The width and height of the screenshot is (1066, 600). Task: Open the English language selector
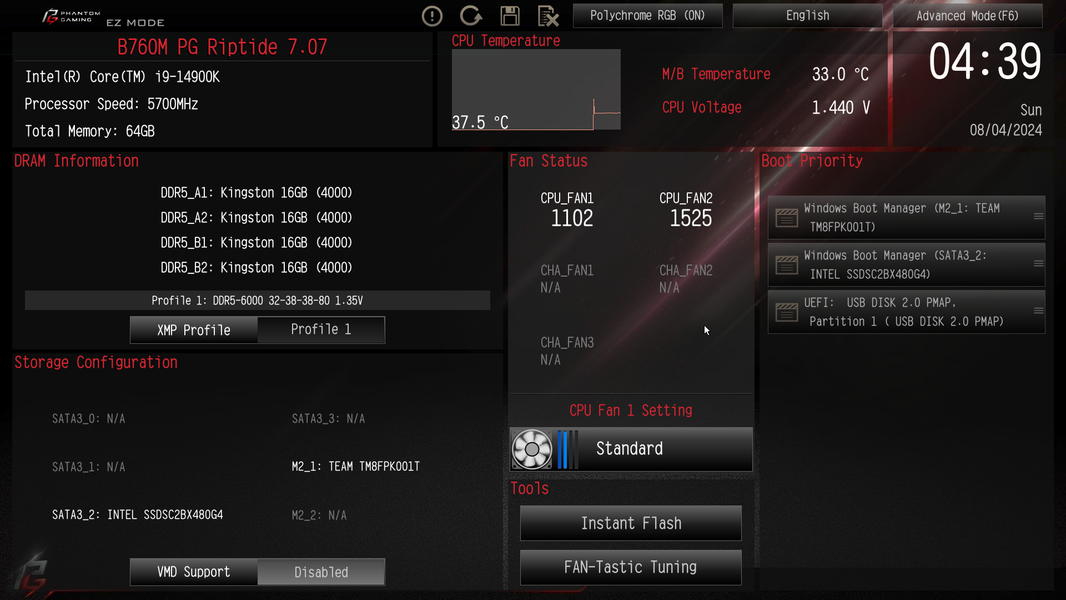coord(807,16)
